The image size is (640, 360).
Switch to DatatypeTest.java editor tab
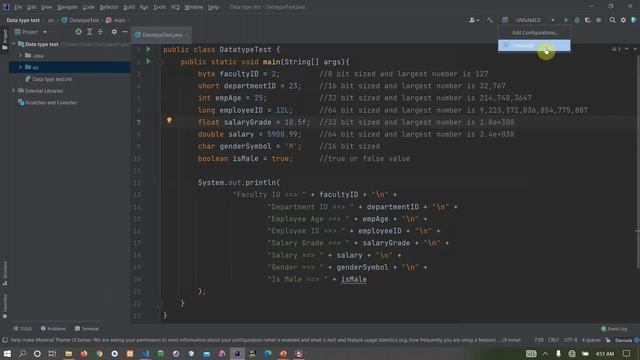click(x=161, y=35)
